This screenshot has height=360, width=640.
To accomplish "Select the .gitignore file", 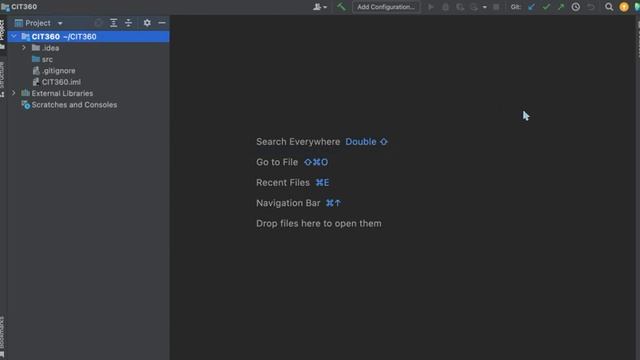I will click(x=88, y=71).
